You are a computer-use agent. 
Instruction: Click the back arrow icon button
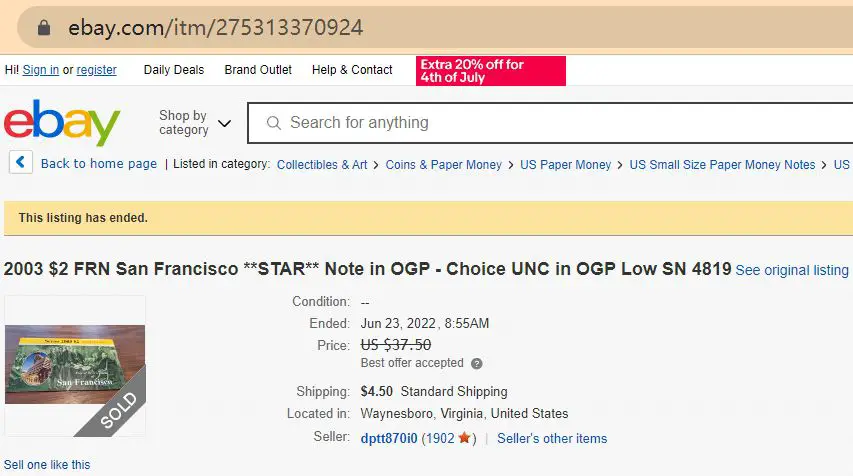click(x=21, y=162)
